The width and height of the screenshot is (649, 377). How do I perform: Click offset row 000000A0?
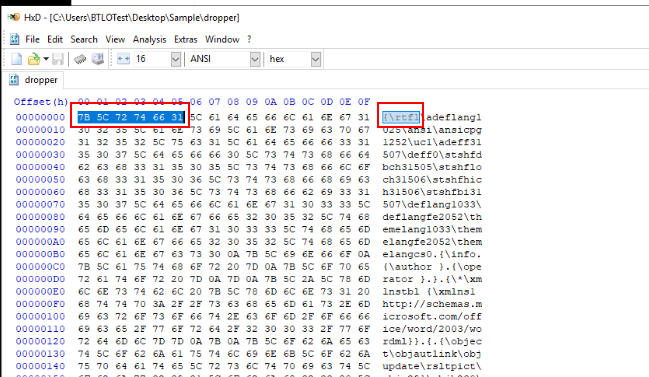(x=41, y=241)
